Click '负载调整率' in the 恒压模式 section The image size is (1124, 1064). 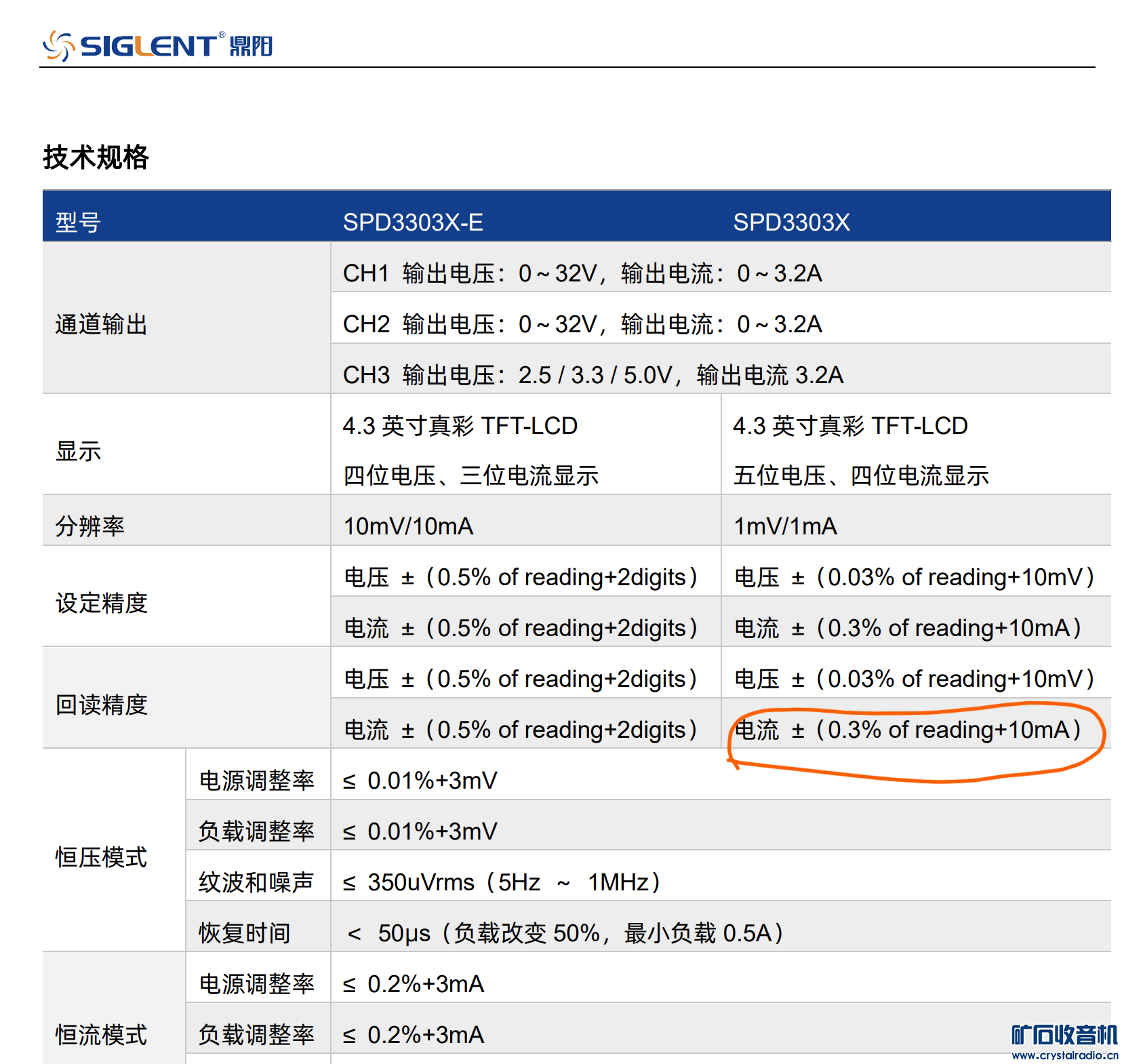(256, 831)
